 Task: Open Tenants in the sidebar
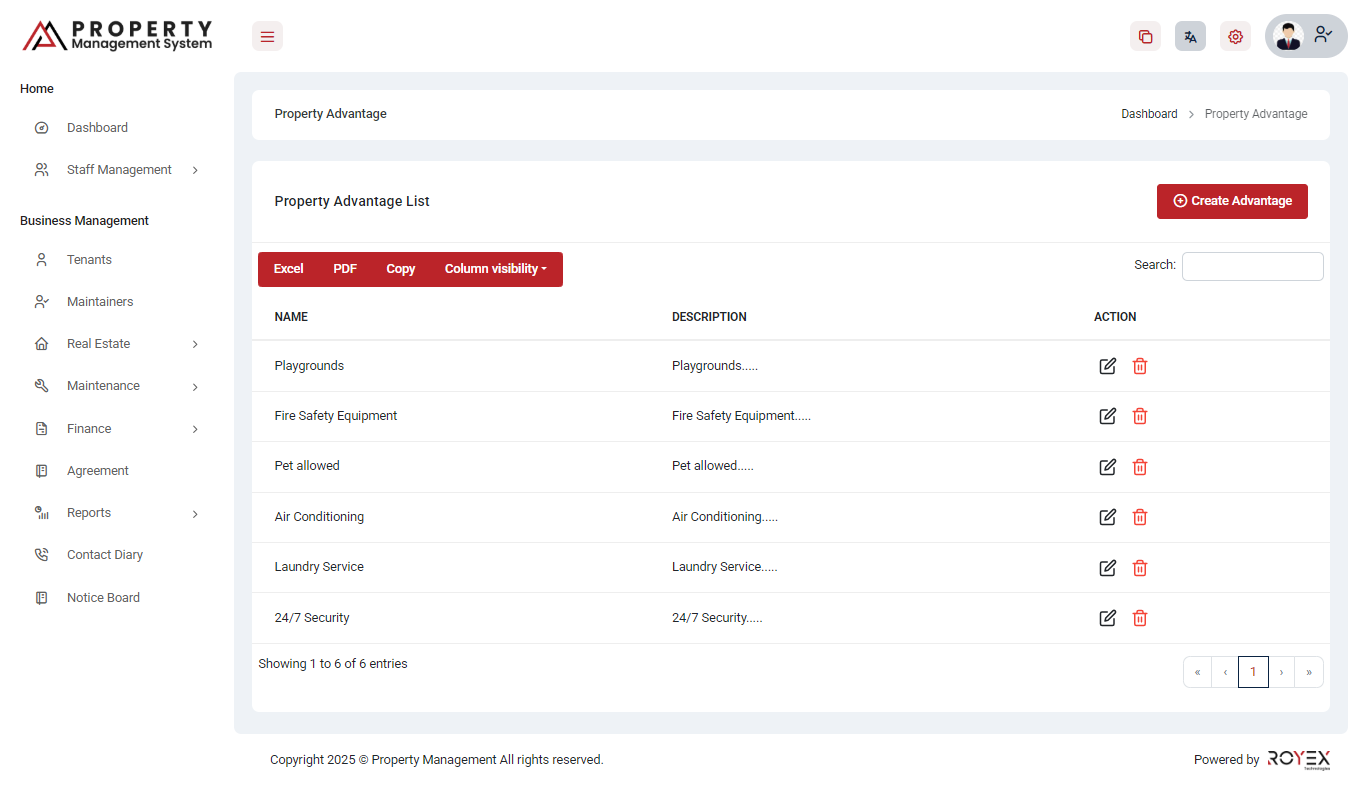tap(89, 260)
